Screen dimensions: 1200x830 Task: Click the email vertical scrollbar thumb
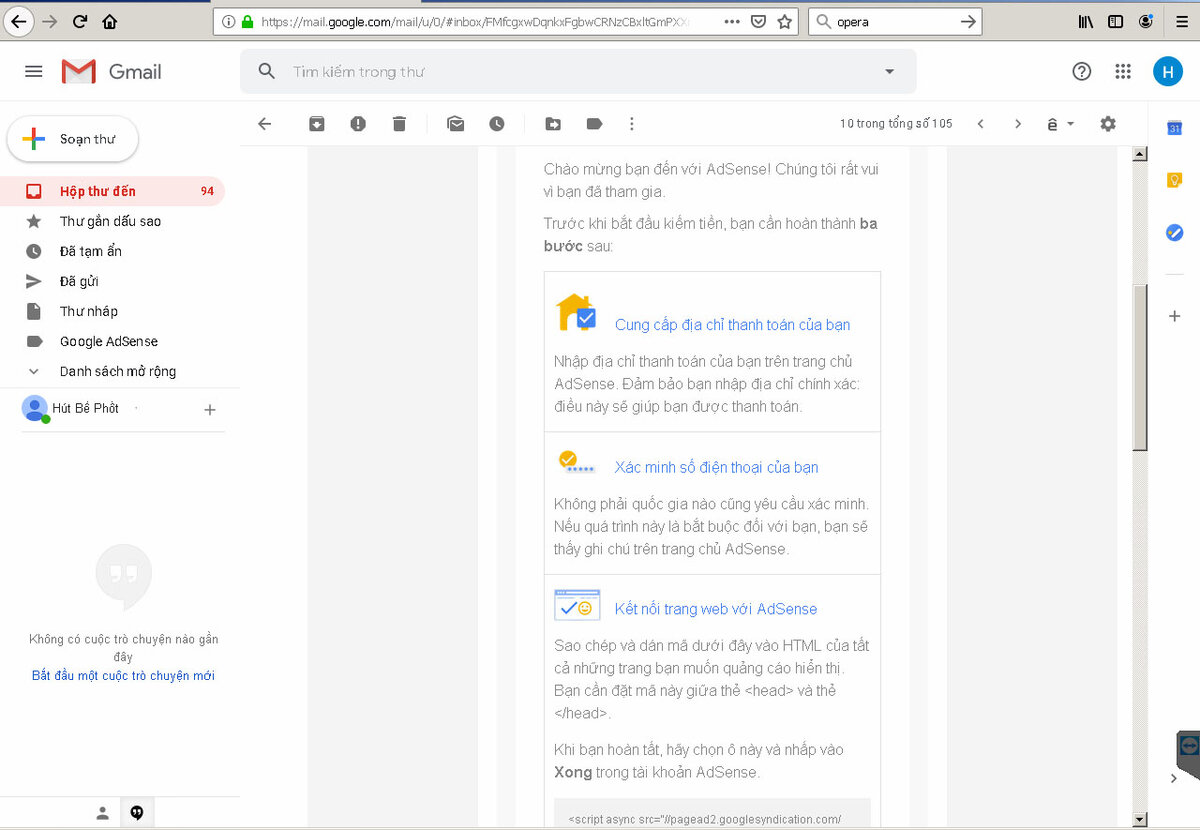(x=1139, y=368)
